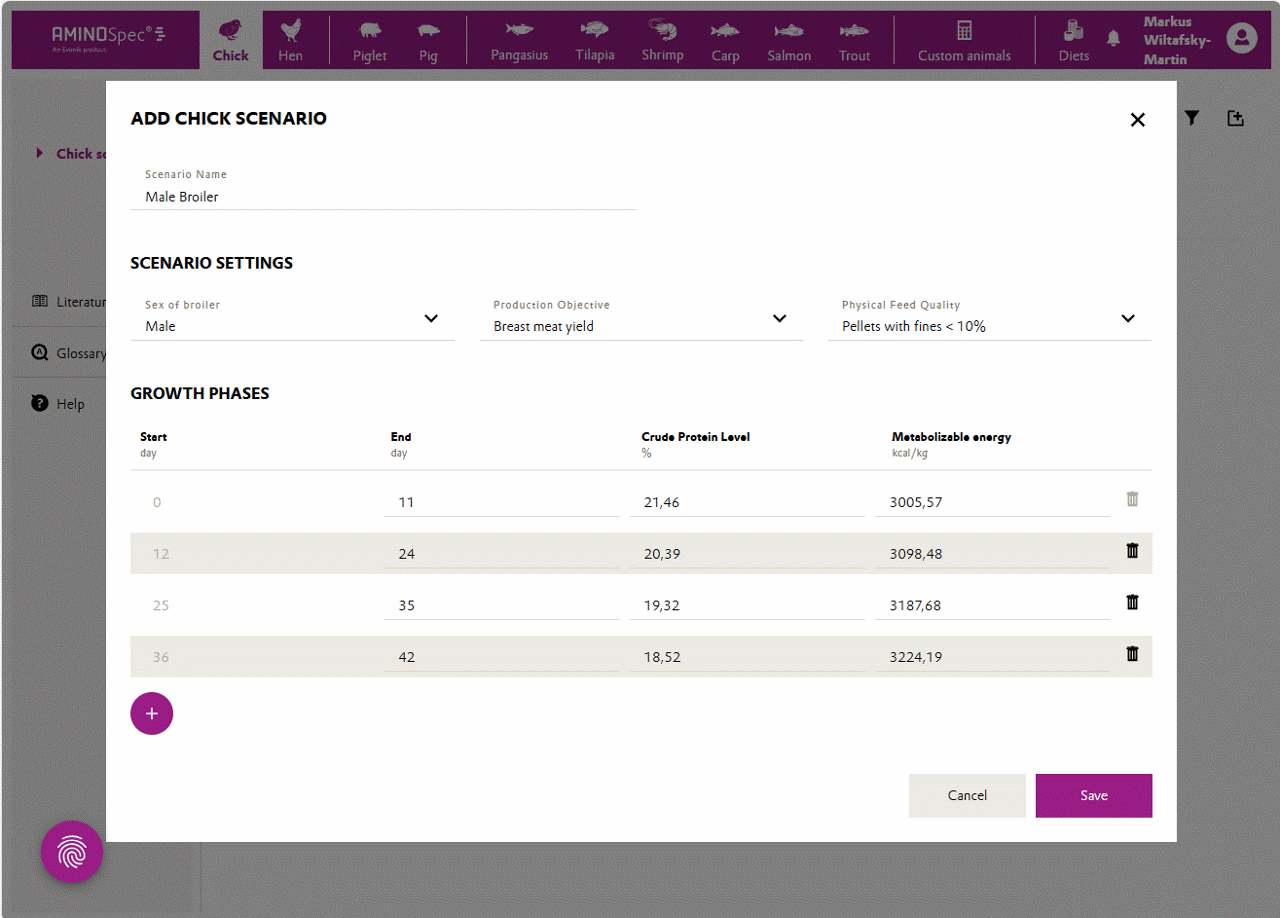
Task: Click the fingerprint button at bottom left
Action: [72, 852]
